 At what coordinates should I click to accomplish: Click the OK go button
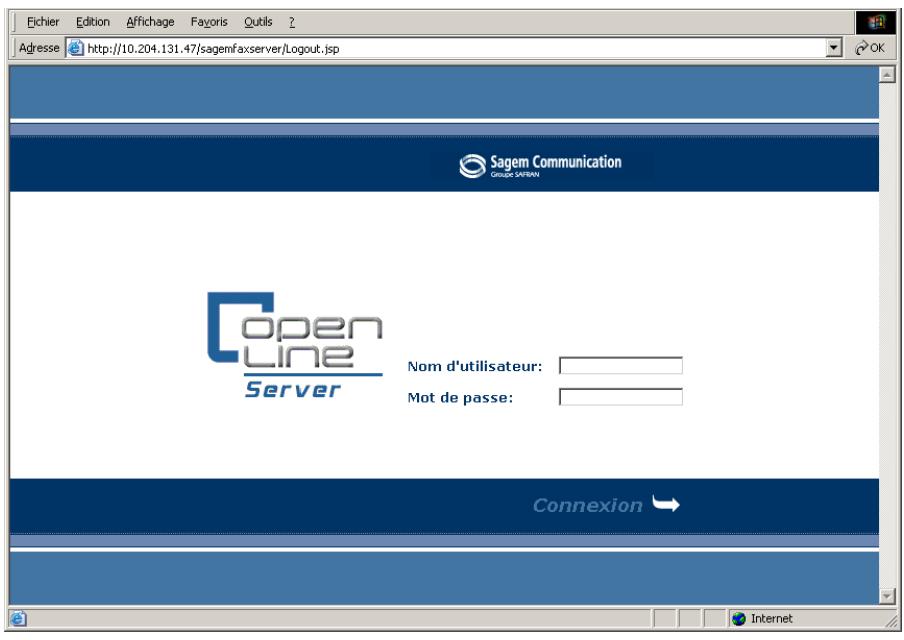pos(870,48)
